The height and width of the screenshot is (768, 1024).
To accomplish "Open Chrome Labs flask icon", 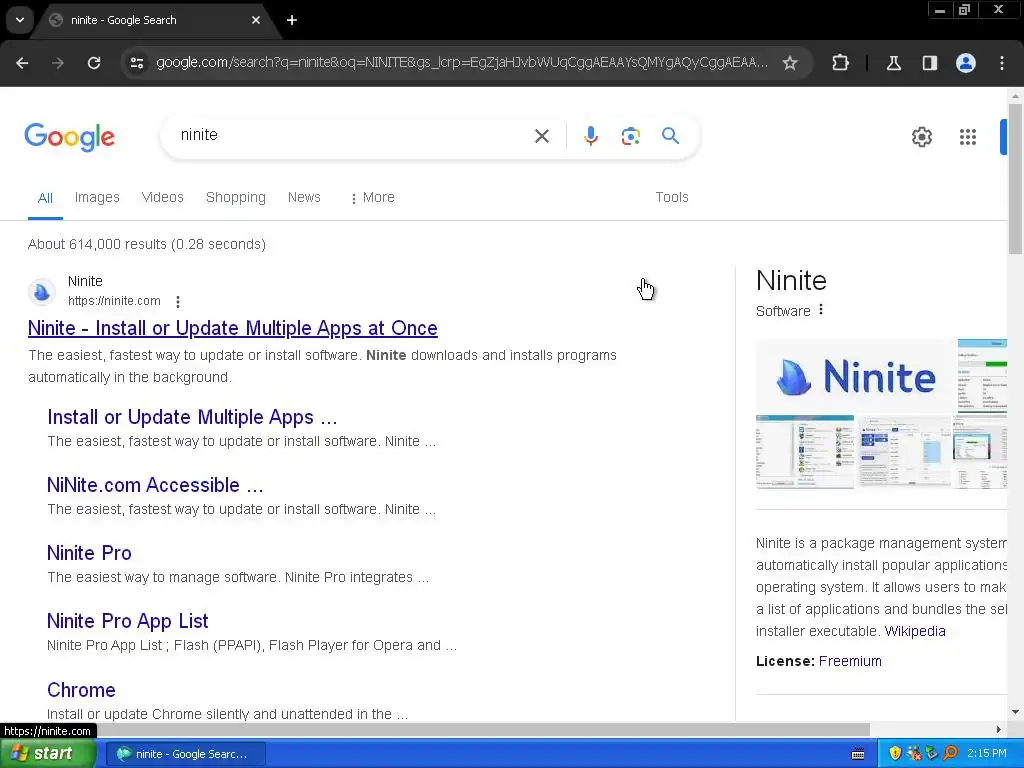I will point(893,63).
